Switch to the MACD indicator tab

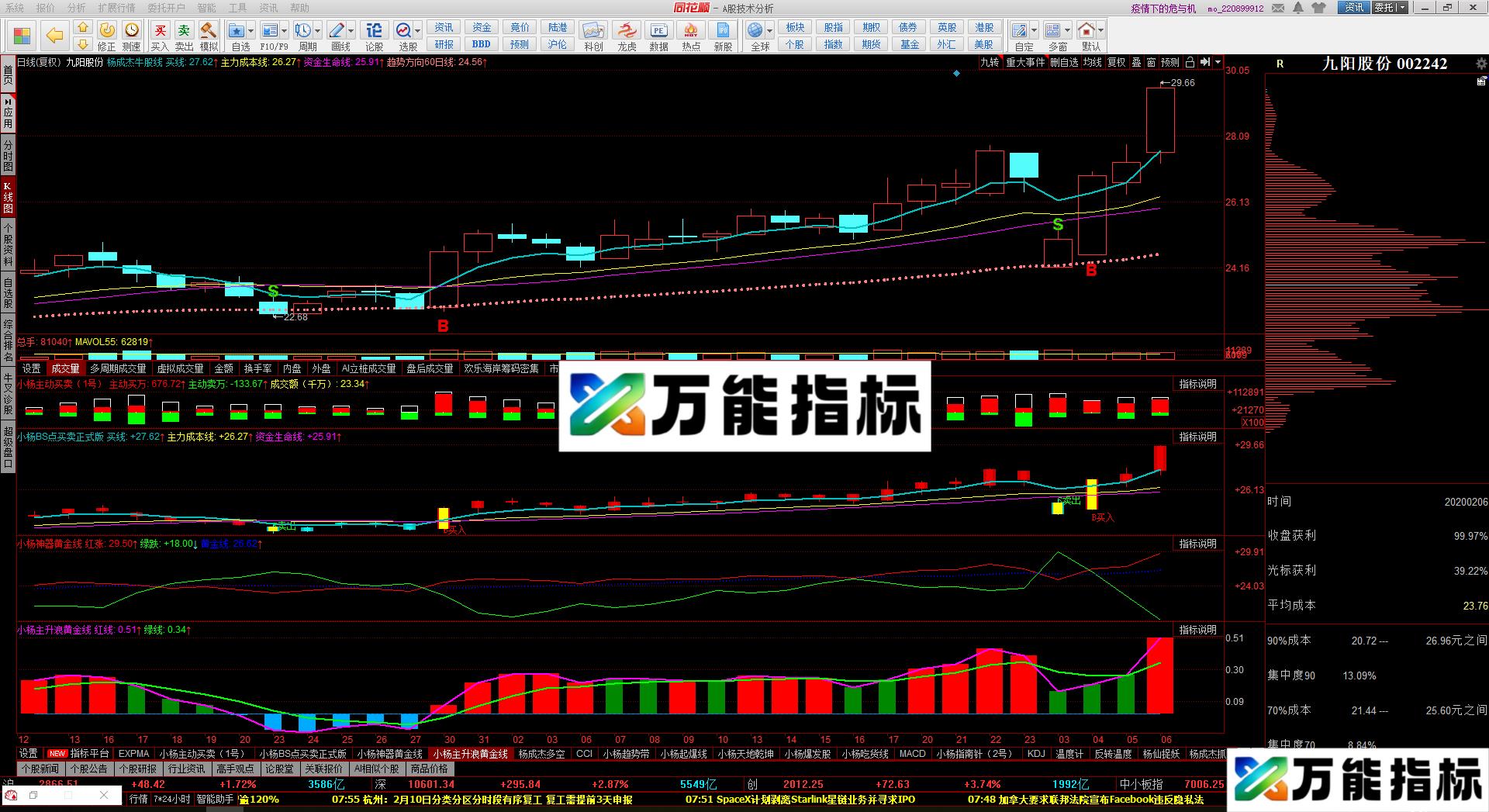click(x=912, y=753)
